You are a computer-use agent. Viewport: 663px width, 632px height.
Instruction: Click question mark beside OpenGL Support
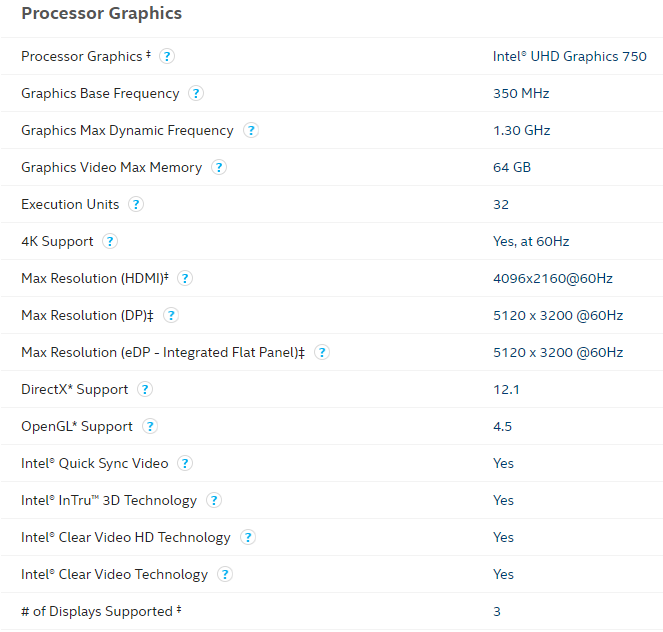[x=150, y=426]
